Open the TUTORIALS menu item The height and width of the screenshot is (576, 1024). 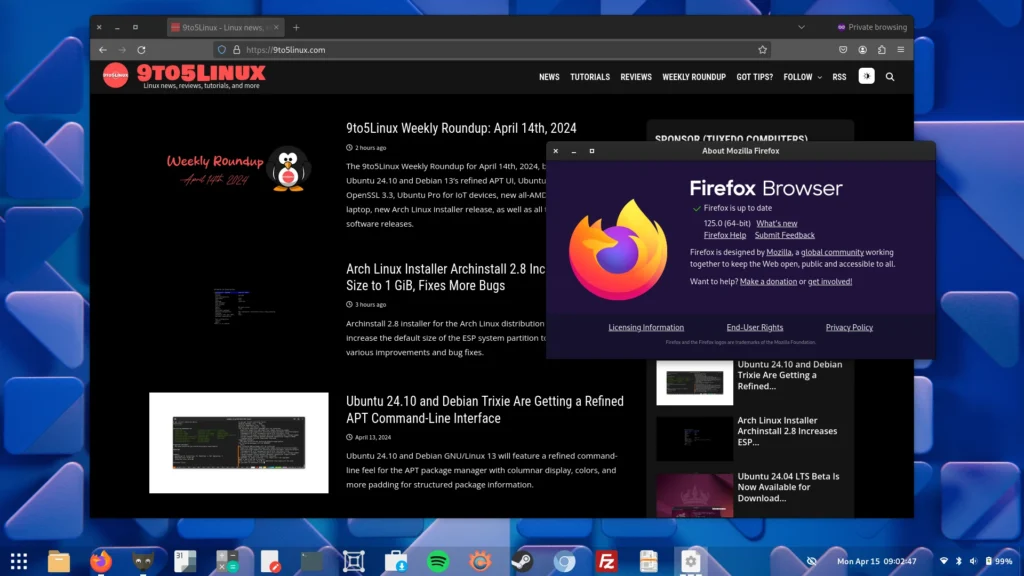(590, 77)
